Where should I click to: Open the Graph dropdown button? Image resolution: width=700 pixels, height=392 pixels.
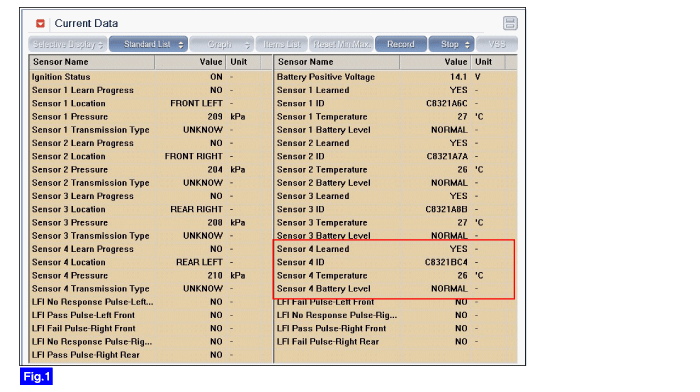point(222,44)
